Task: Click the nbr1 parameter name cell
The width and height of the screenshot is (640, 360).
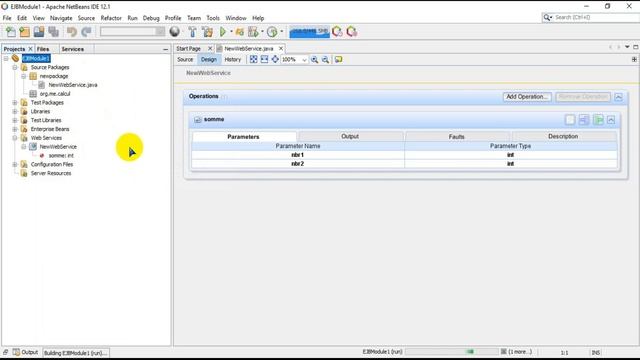Action: 298,155
